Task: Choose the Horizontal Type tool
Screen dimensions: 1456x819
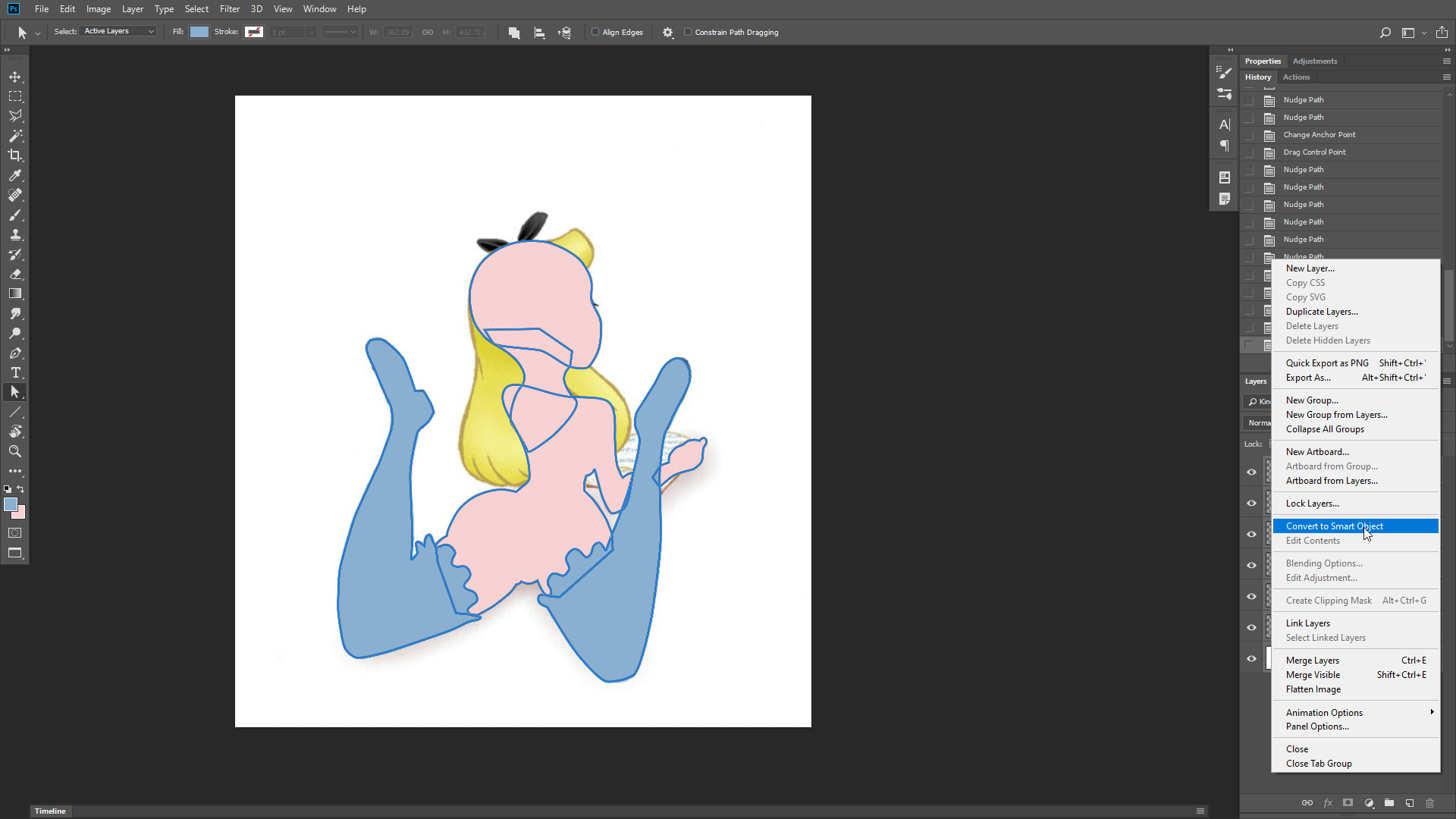Action: pyautogui.click(x=15, y=372)
